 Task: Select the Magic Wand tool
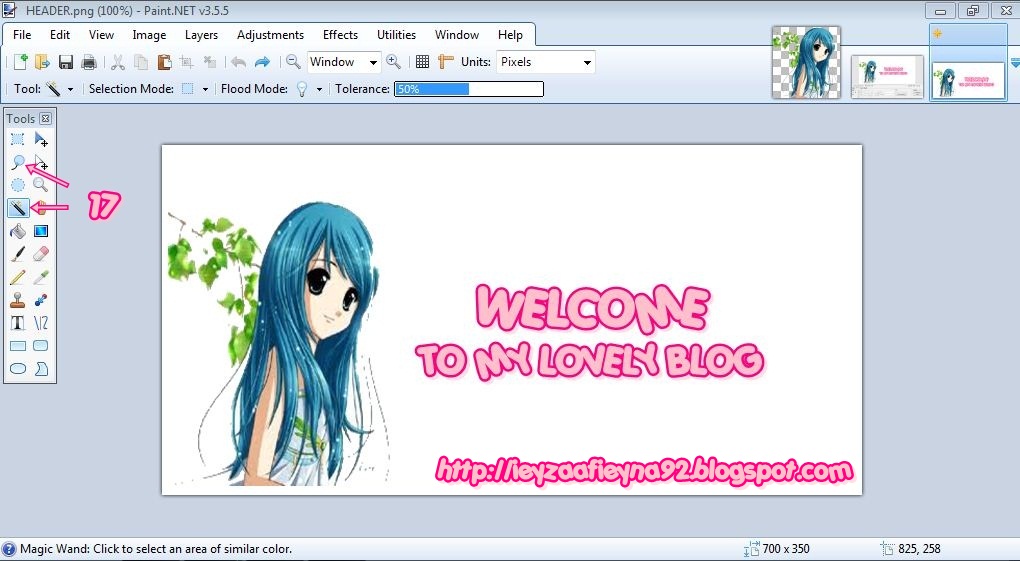[x=18, y=208]
